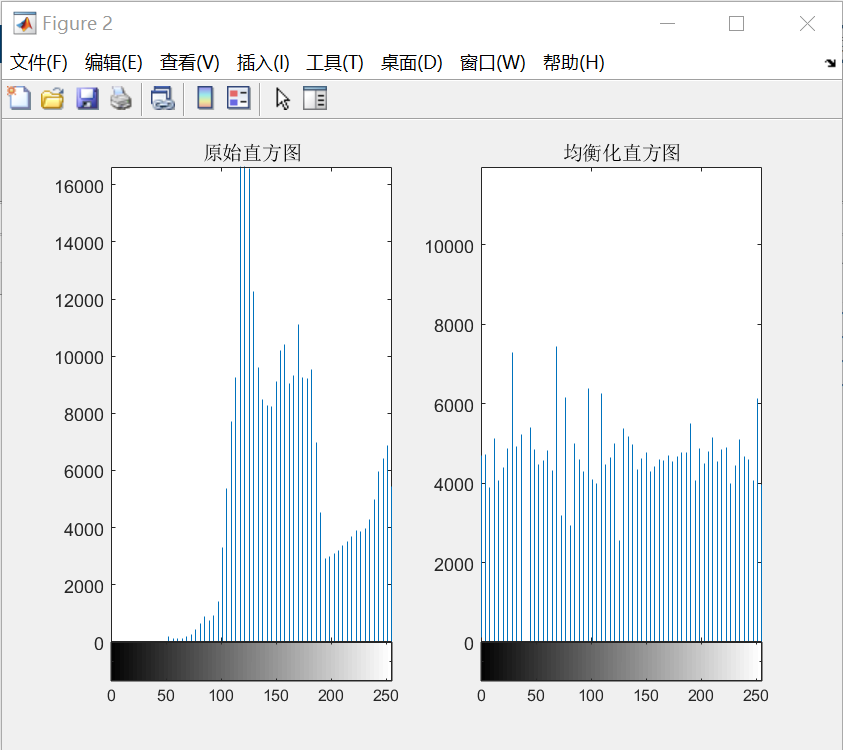Open the Property Inspector
The image size is (843, 750).
tap(313, 98)
